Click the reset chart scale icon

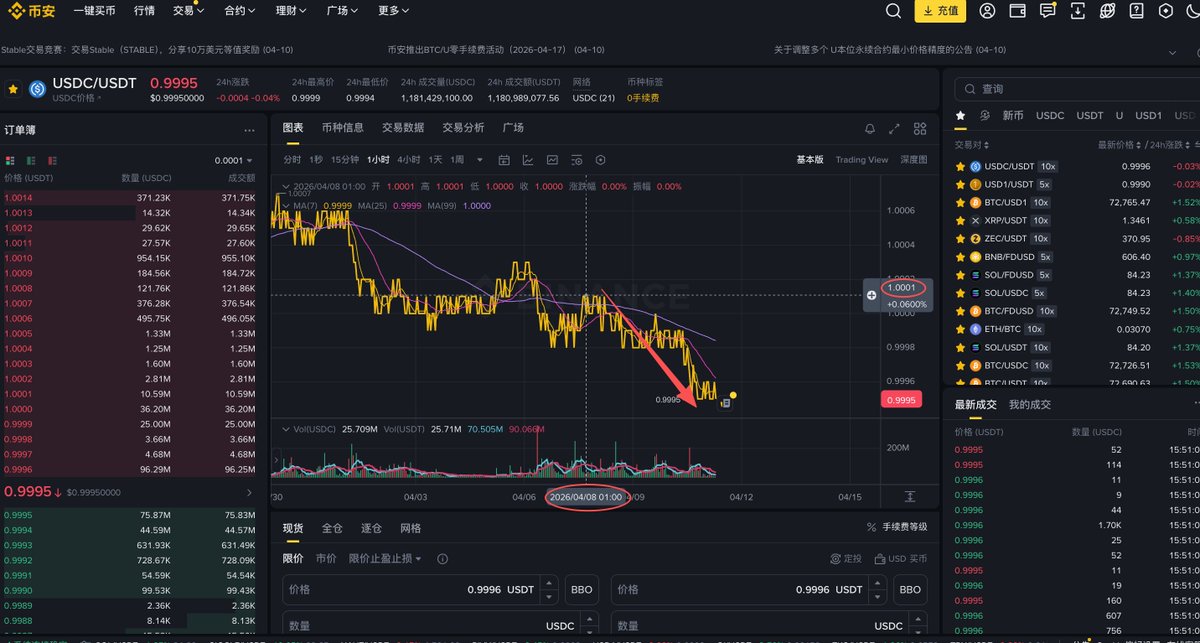tap(910, 497)
